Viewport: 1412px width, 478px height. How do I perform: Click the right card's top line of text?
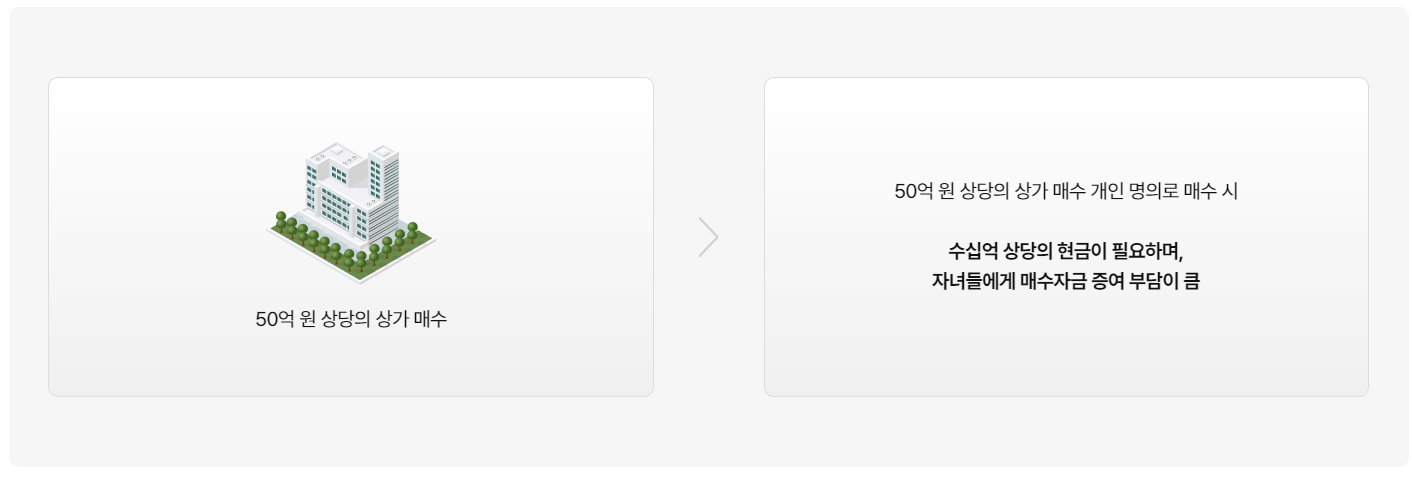pos(1066,191)
